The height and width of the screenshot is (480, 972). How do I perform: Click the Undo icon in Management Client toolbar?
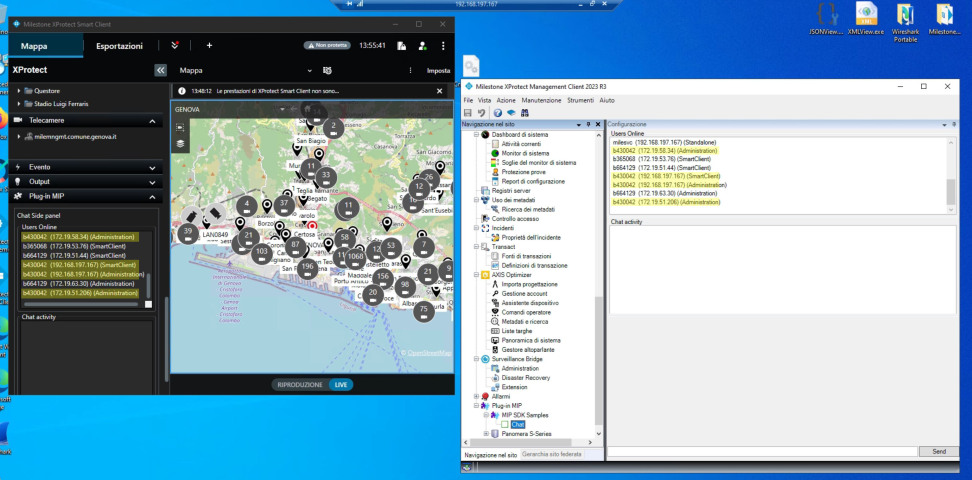click(x=482, y=113)
